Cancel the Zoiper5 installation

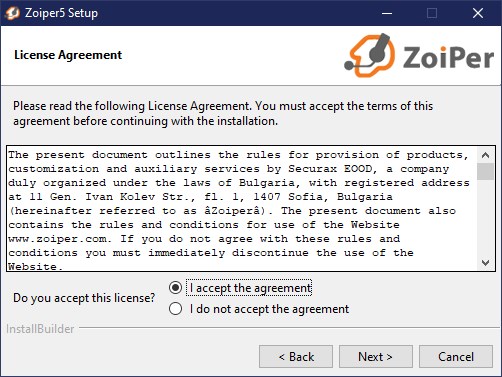456,357
